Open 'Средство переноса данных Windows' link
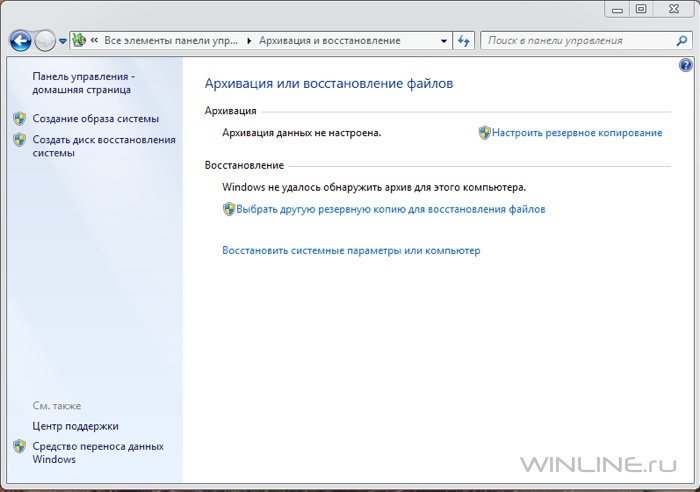Image resolution: width=700 pixels, height=492 pixels. click(x=98, y=453)
